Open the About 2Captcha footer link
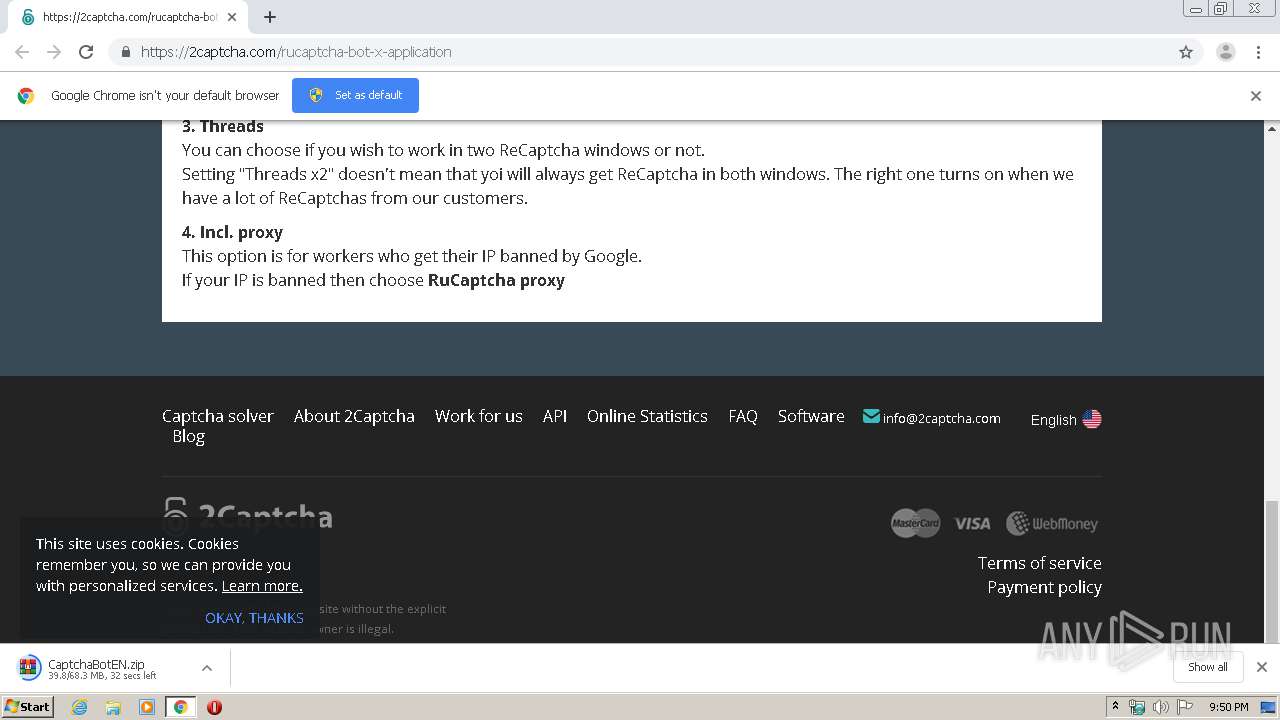The height and width of the screenshot is (720, 1280). (354, 416)
